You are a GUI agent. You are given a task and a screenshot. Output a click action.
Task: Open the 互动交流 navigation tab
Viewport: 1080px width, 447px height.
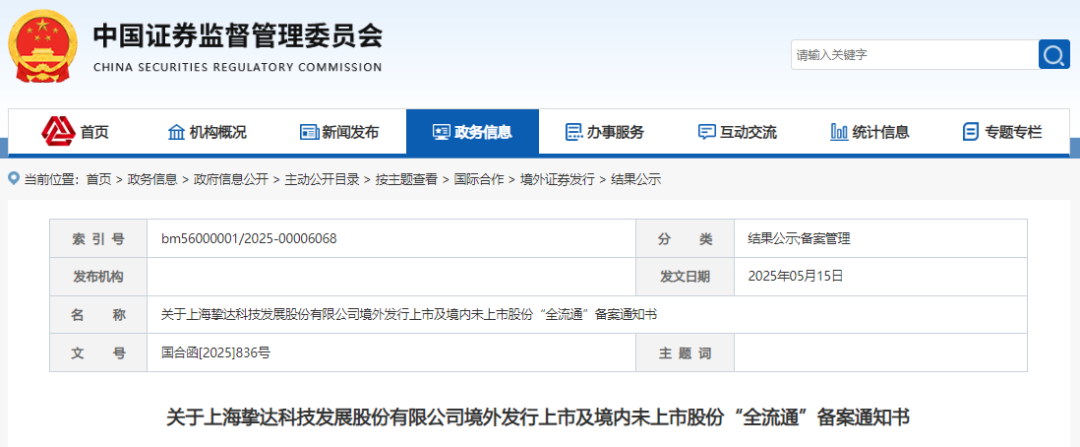(x=737, y=132)
